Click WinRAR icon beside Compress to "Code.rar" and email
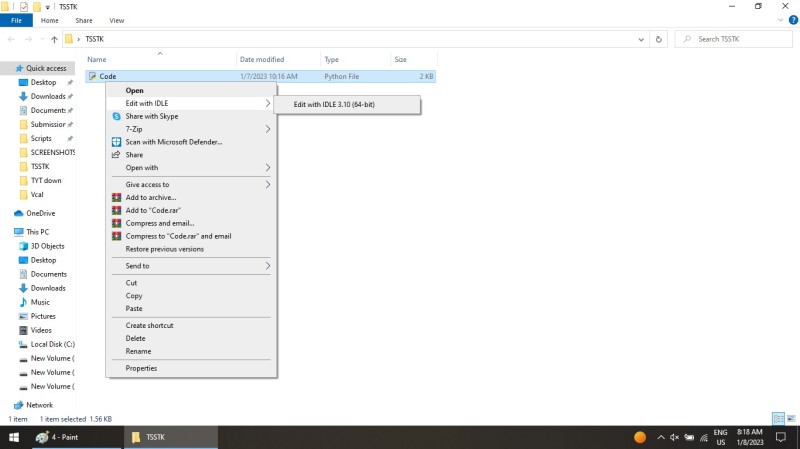The width and height of the screenshot is (800, 449). click(x=116, y=236)
